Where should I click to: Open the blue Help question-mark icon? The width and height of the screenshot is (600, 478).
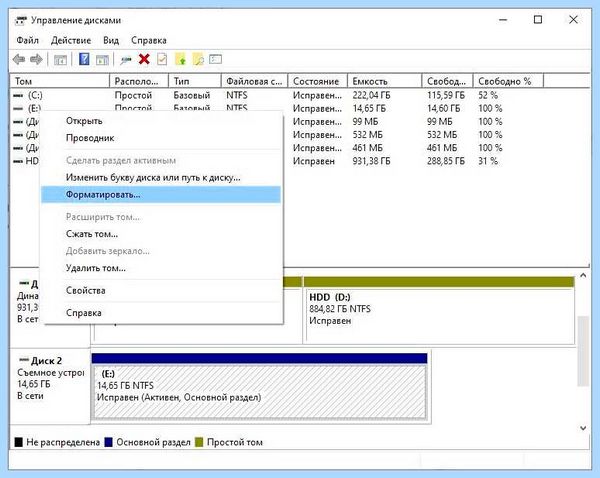coord(84,59)
